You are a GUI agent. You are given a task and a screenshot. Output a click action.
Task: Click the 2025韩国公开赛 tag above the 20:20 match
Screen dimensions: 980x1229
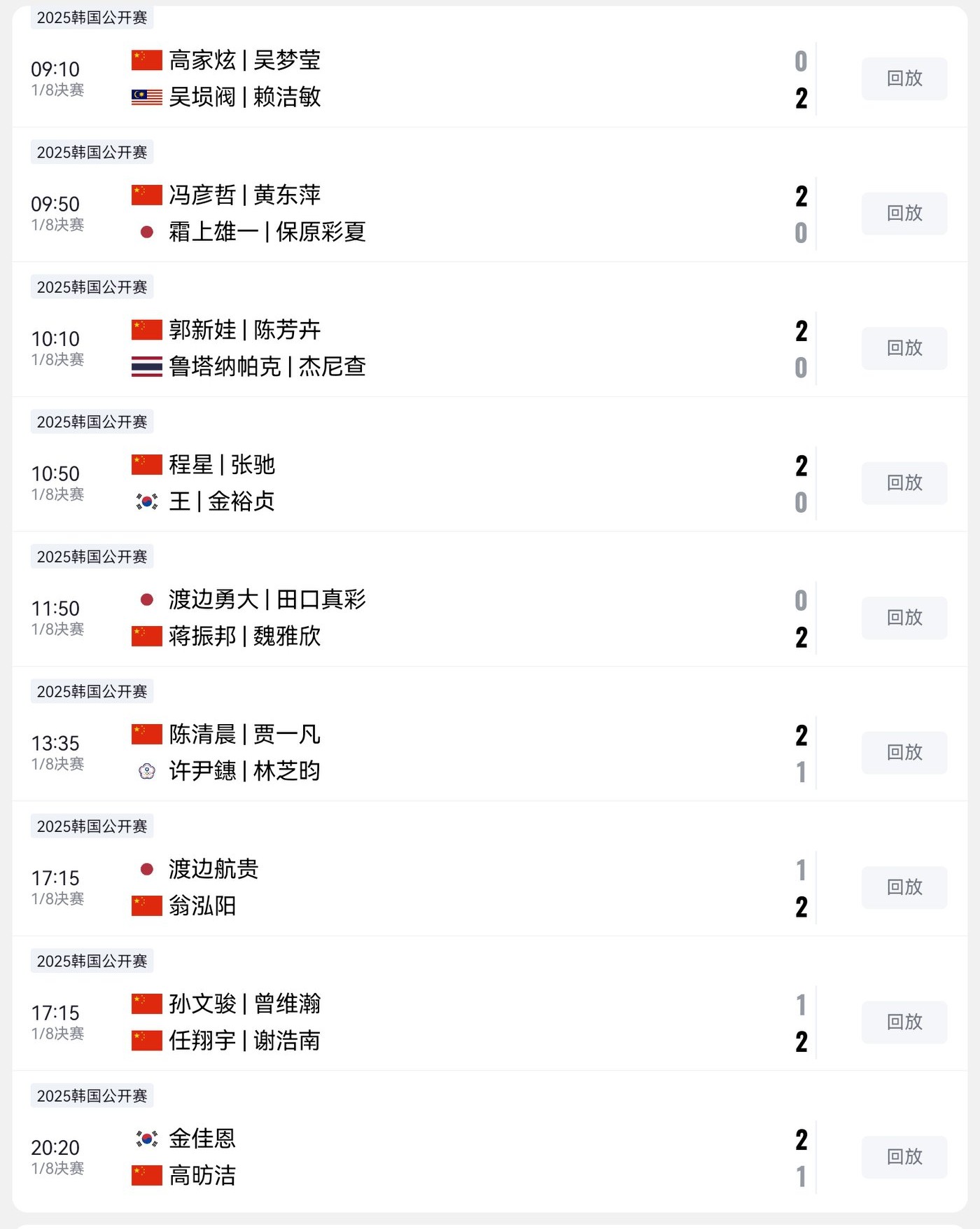tap(92, 1096)
